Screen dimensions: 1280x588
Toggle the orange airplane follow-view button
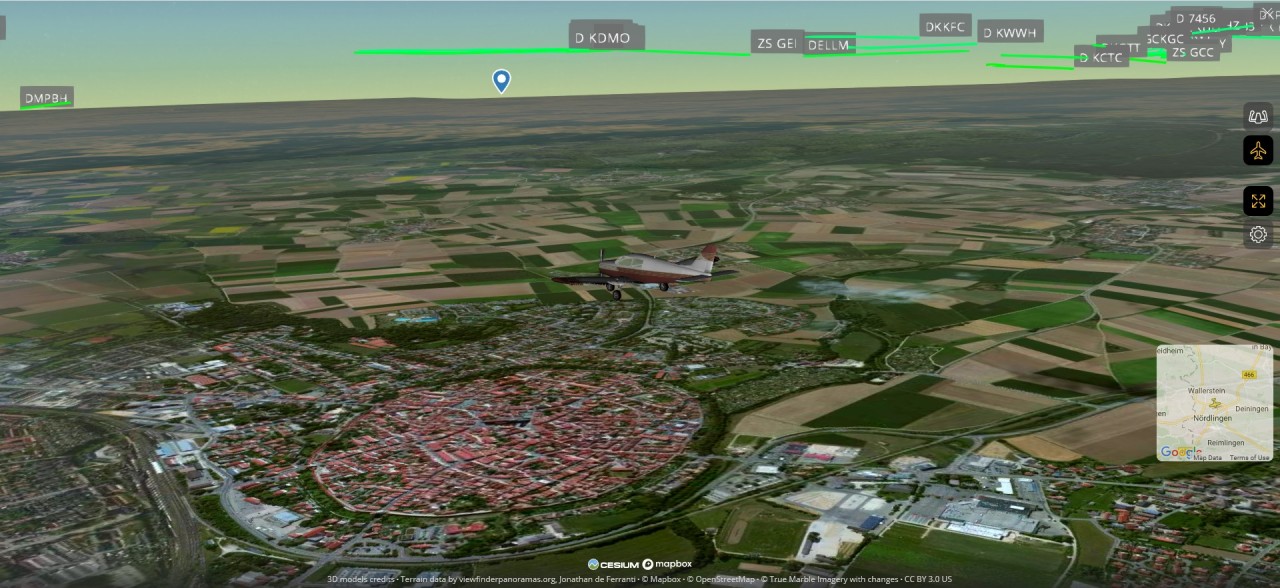point(1258,150)
